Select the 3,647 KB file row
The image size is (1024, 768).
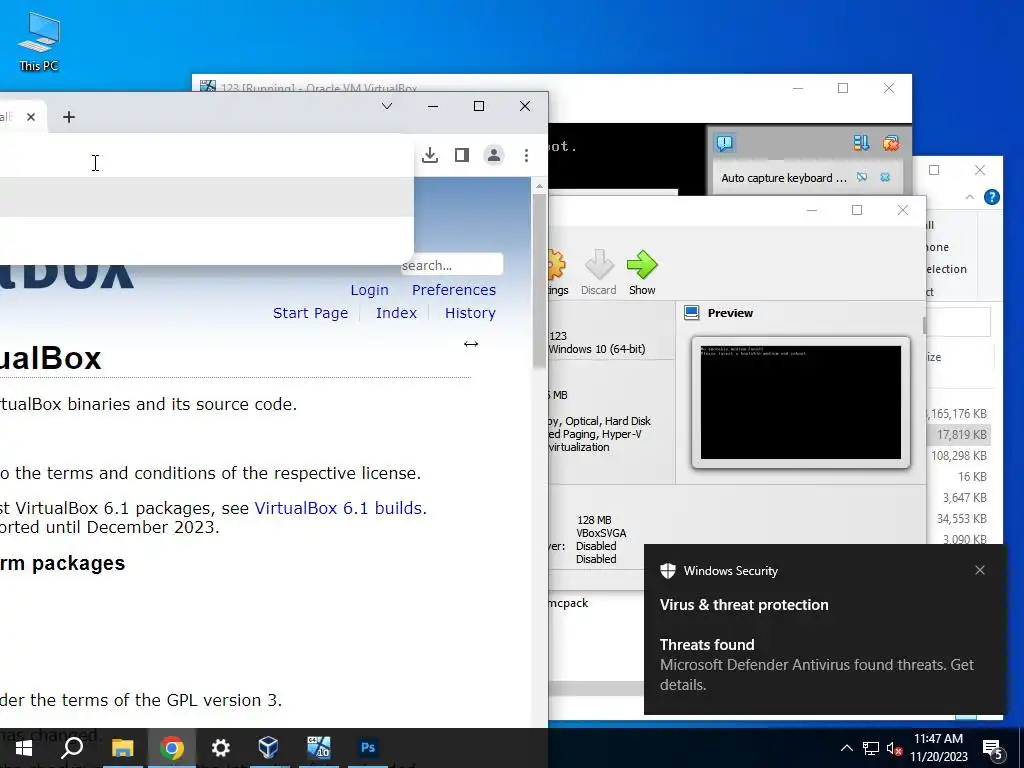959,498
